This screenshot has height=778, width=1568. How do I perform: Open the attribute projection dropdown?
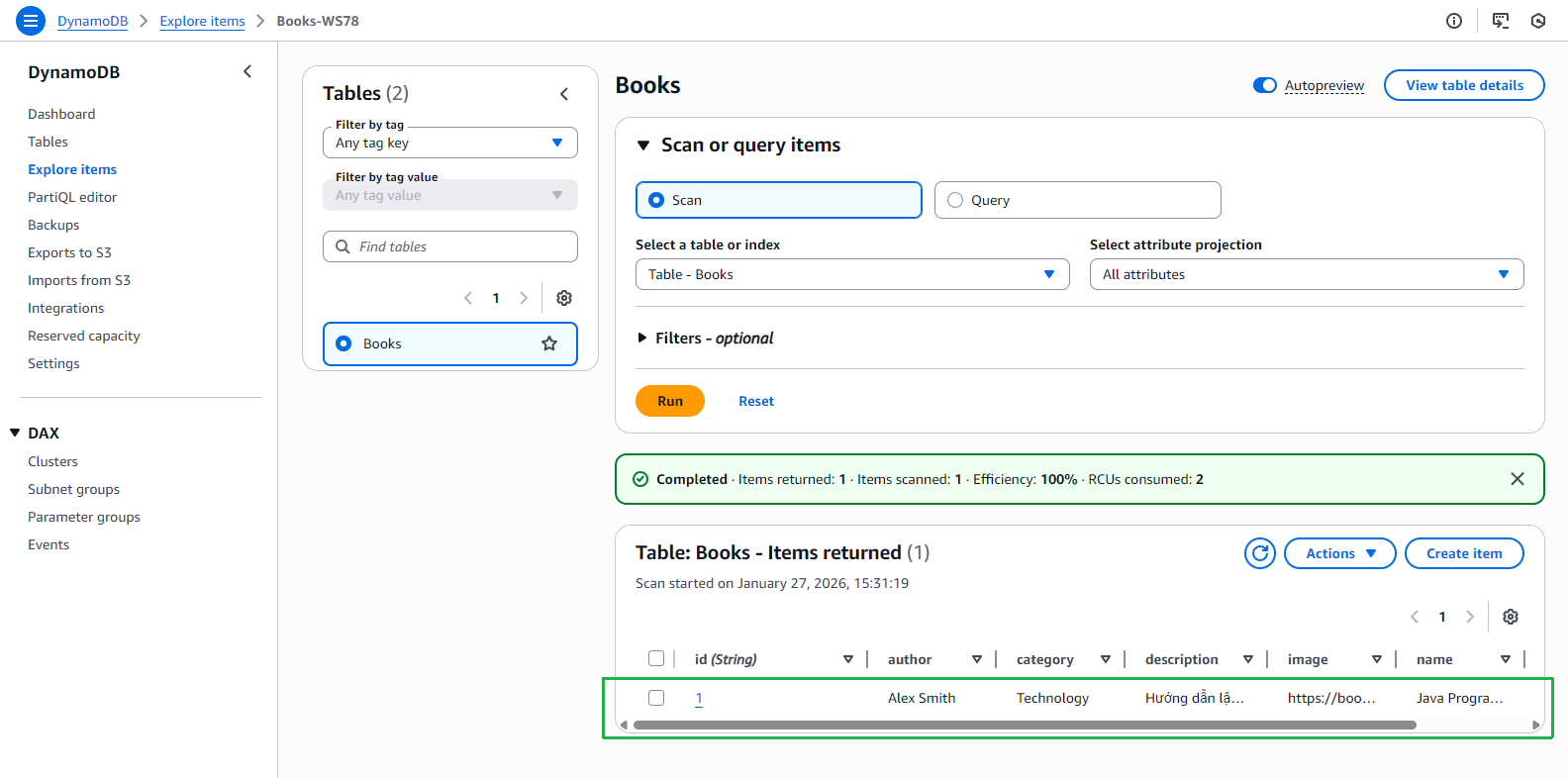coord(1307,274)
